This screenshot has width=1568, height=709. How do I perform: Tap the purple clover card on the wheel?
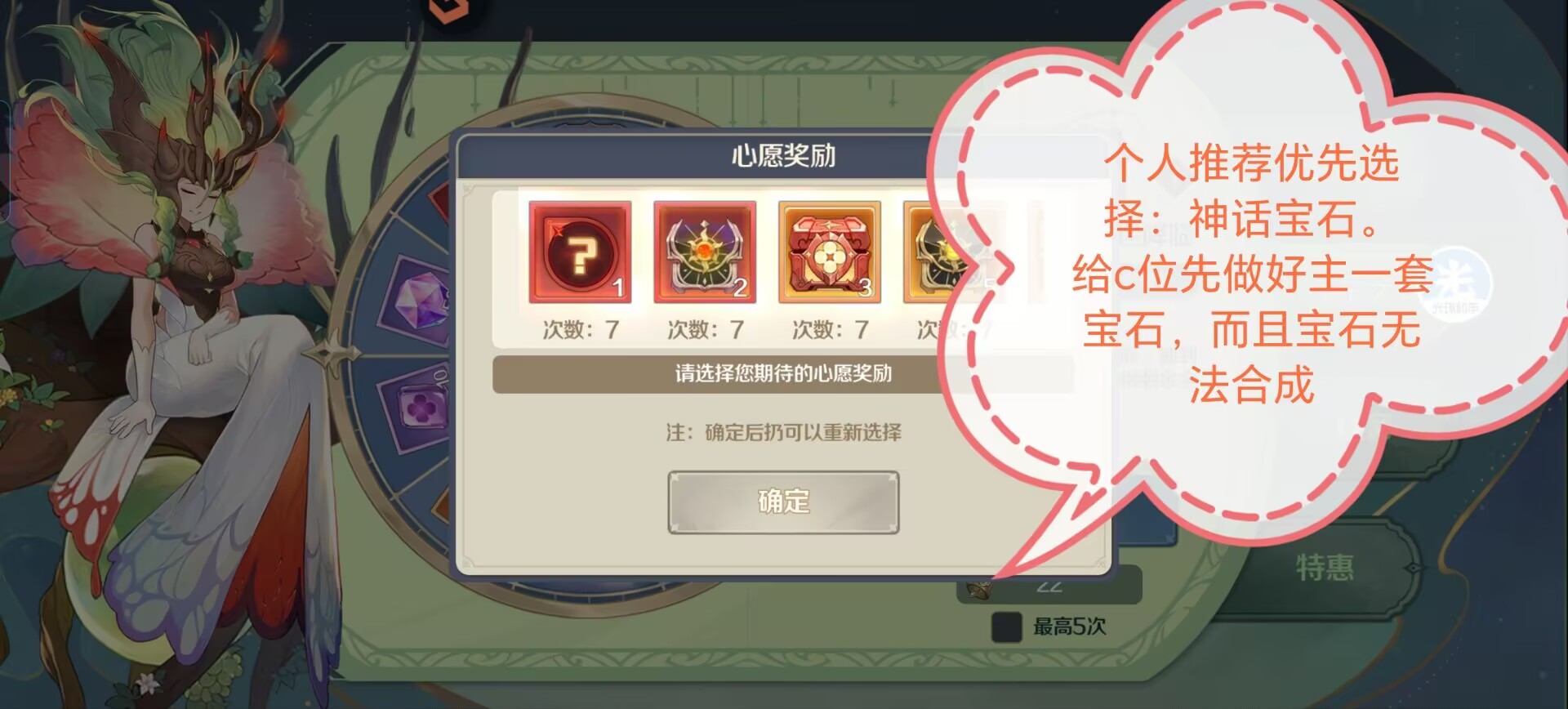point(422,407)
